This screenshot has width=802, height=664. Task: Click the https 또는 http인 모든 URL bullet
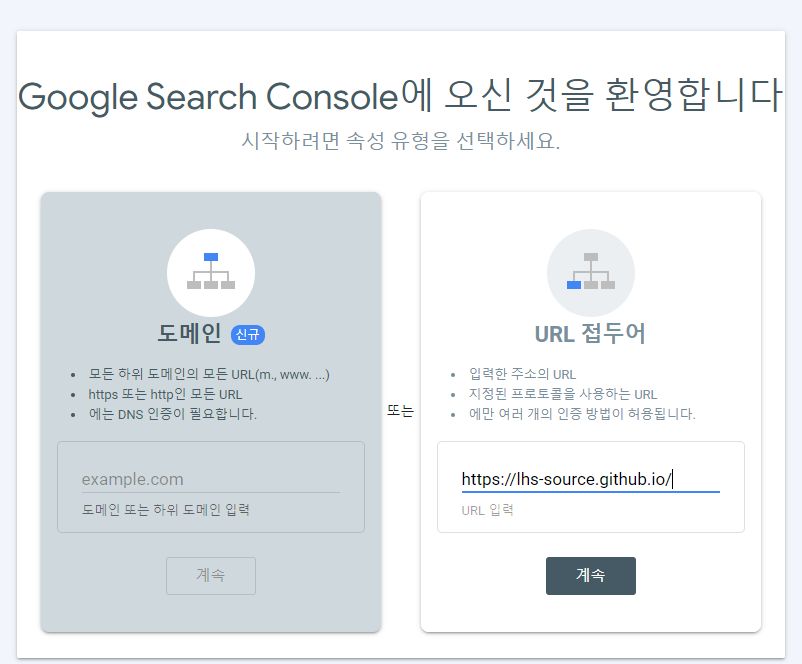166,394
